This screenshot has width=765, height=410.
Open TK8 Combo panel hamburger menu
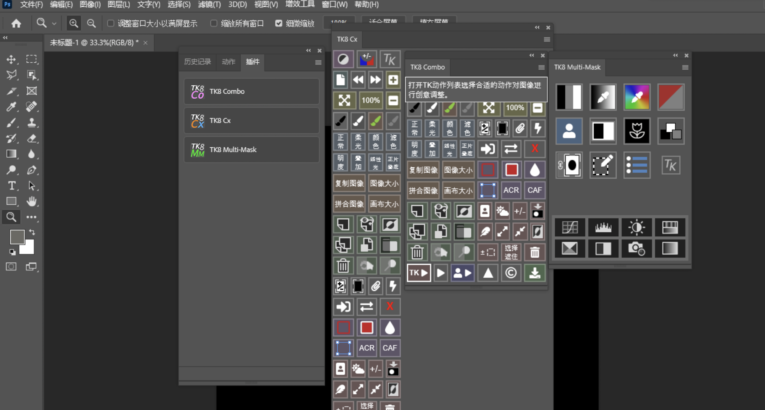coord(541,67)
